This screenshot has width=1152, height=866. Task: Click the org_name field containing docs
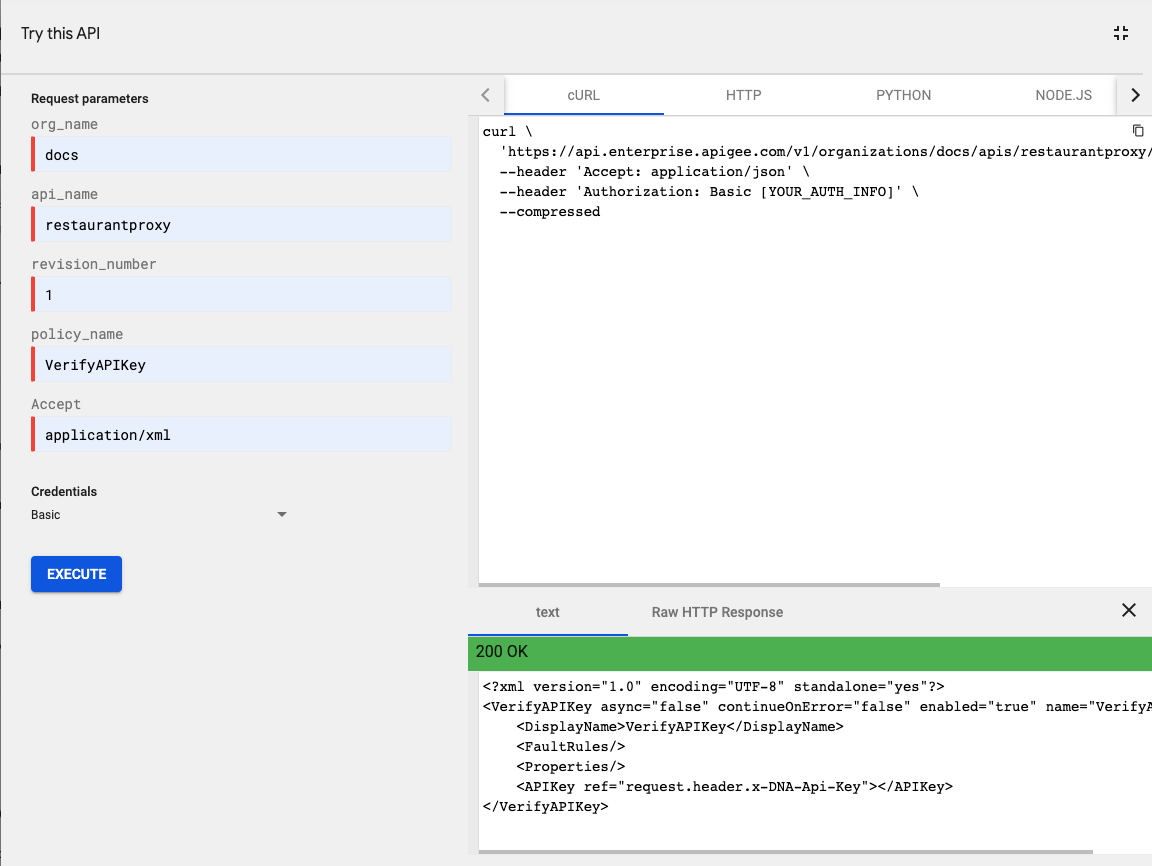click(242, 155)
